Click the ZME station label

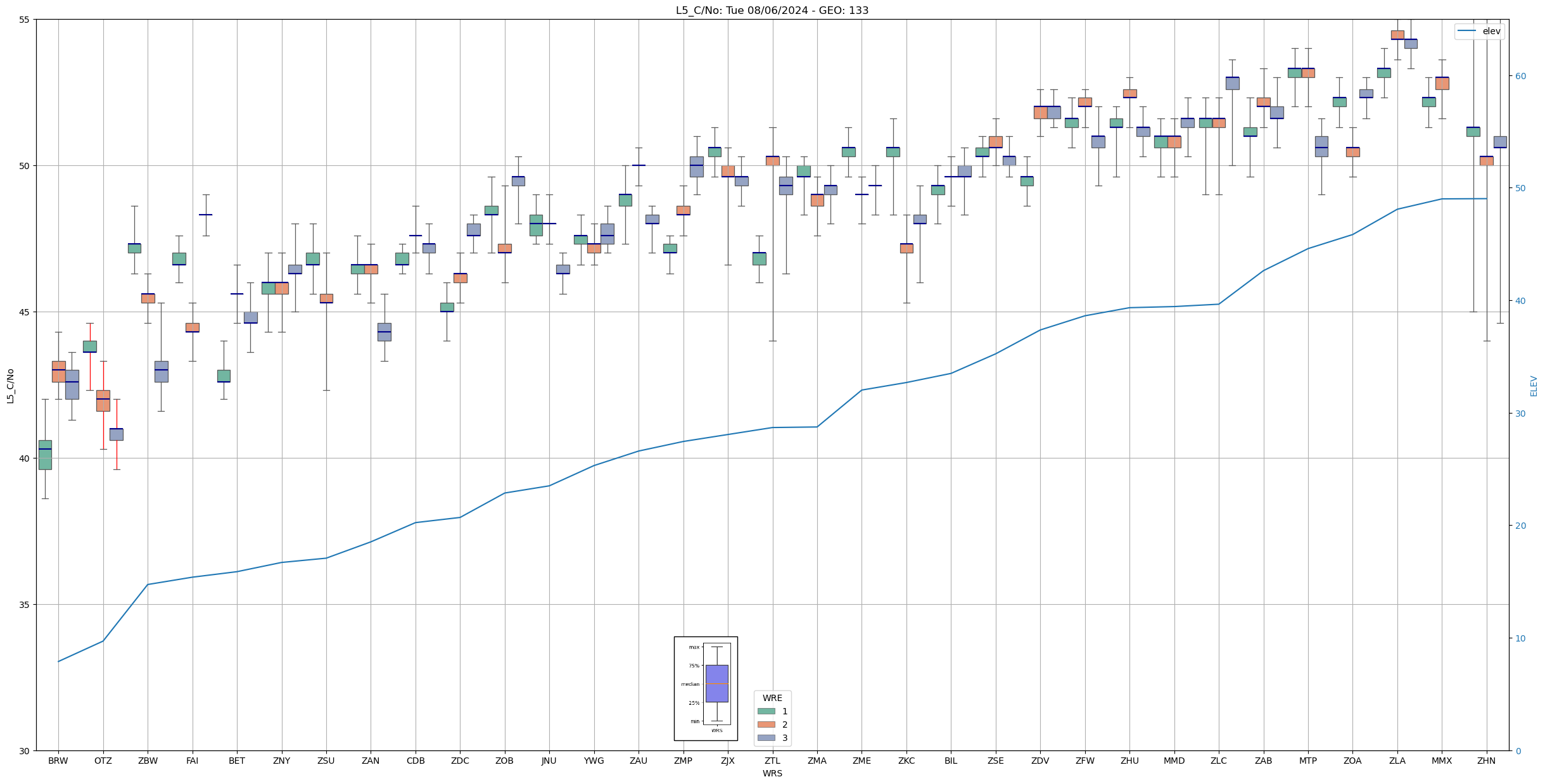pos(862,761)
